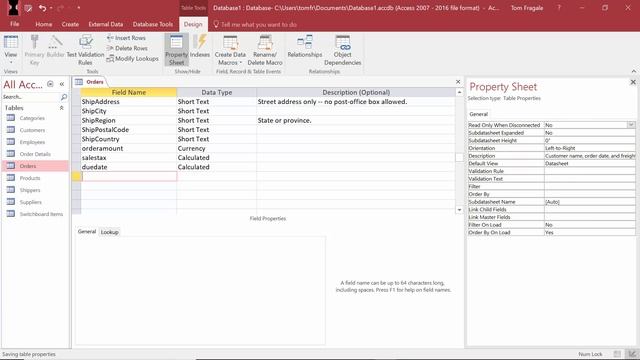640x360 pixels.
Task: Open the Builder tool
Action: [x=56, y=46]
